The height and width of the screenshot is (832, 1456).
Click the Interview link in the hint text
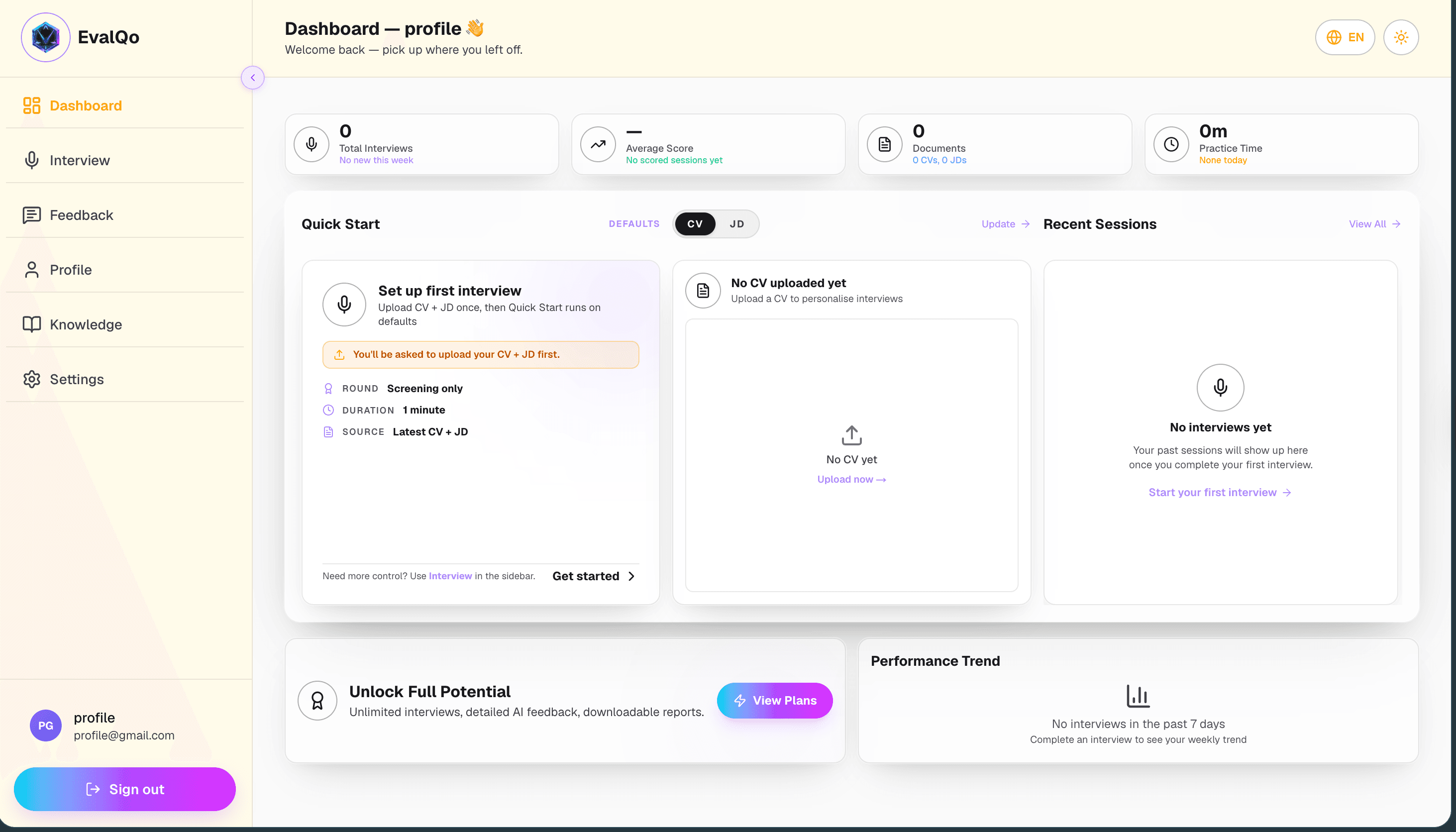point(450,576)
